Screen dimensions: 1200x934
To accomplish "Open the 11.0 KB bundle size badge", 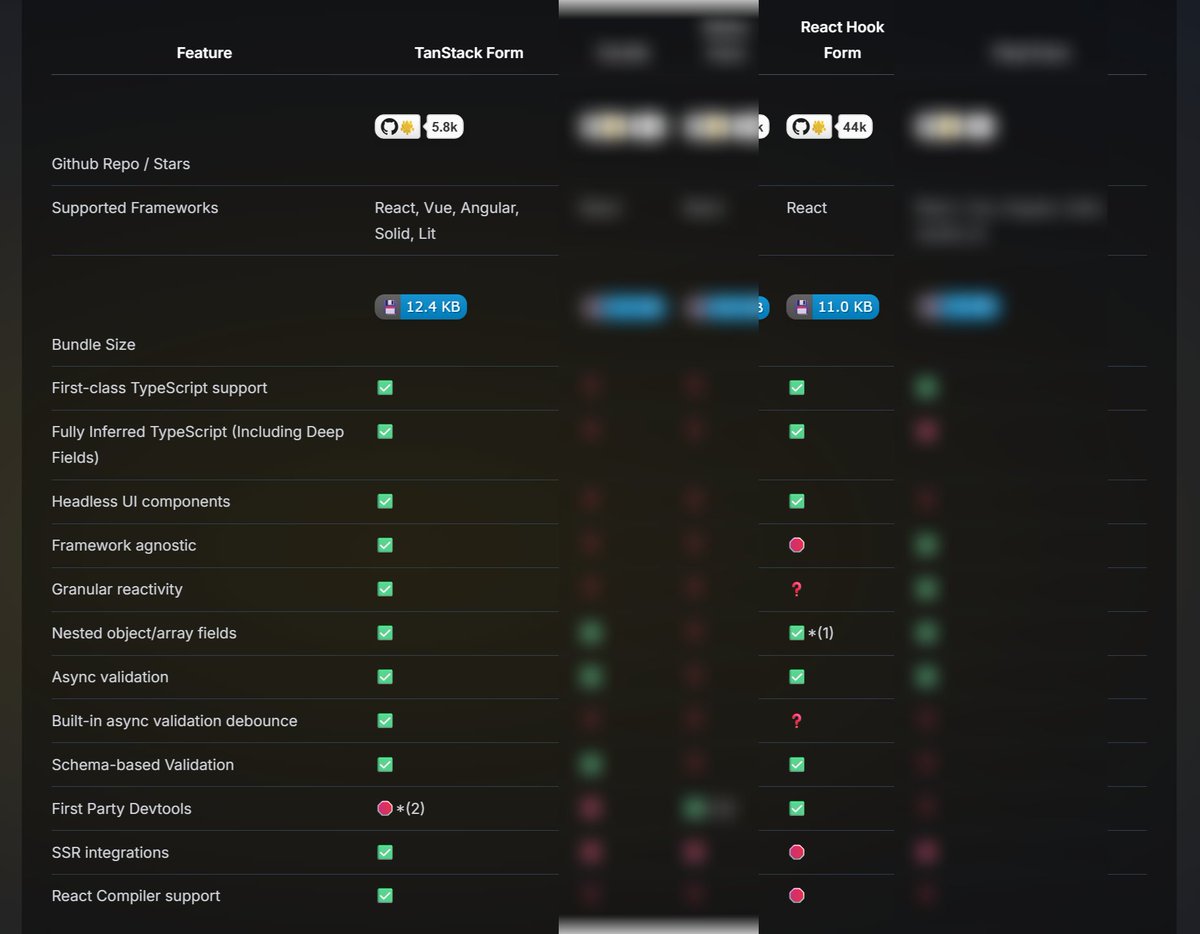I will (x=833, y=307).
